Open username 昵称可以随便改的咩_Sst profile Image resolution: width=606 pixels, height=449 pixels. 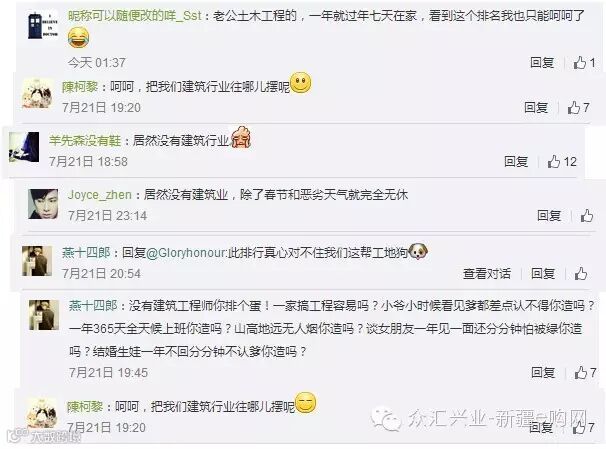(x=134, y=16)
